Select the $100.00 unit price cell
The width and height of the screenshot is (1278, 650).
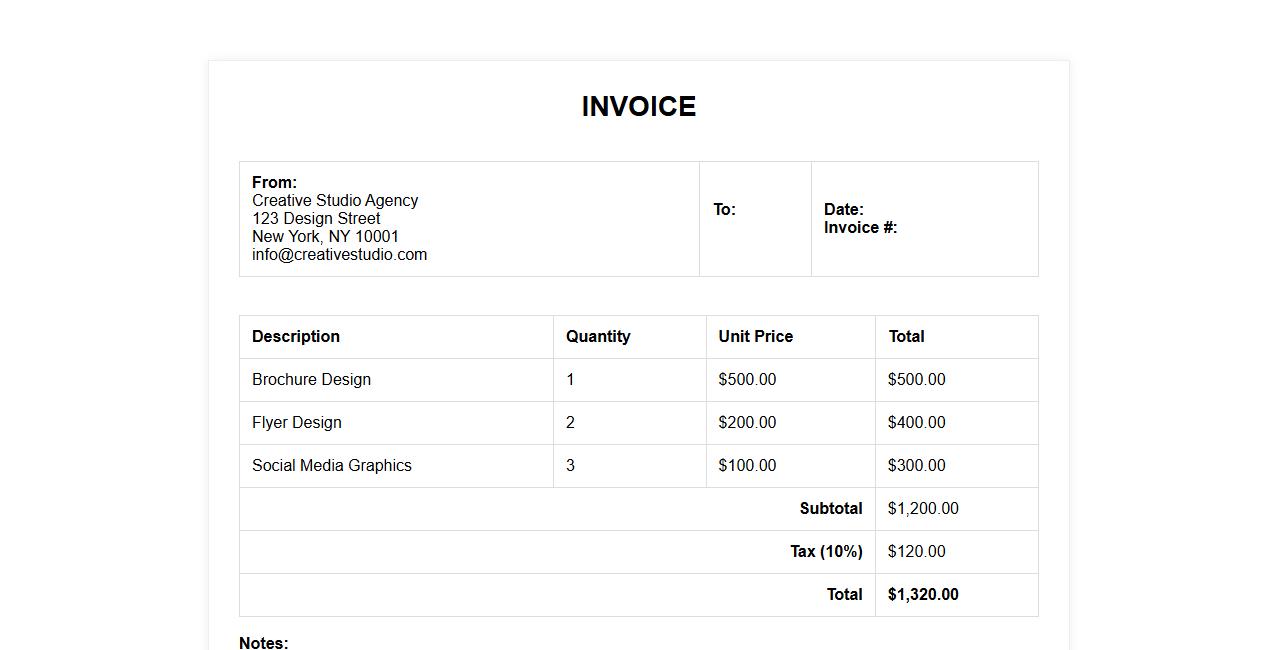click(x=747, y=466)
